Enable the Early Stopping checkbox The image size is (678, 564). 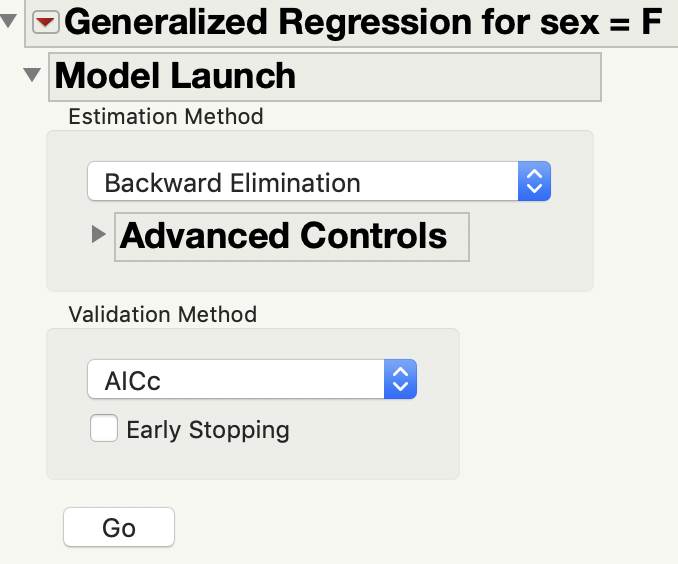[103, 429]
